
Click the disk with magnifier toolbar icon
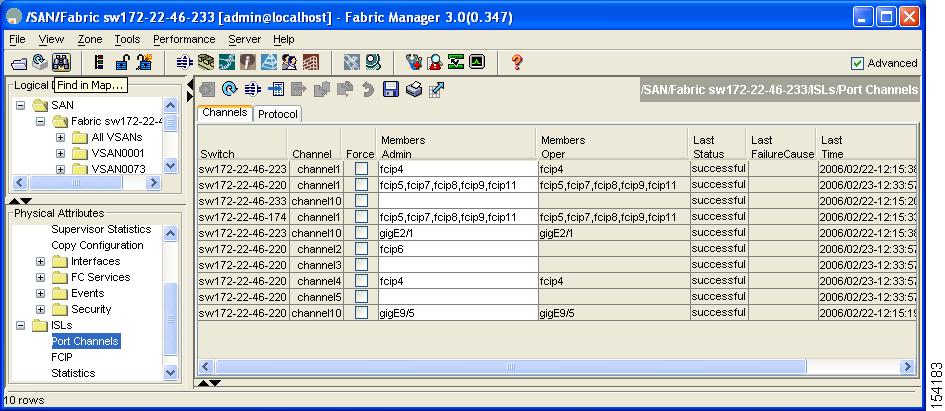click(x=373, y=62)
